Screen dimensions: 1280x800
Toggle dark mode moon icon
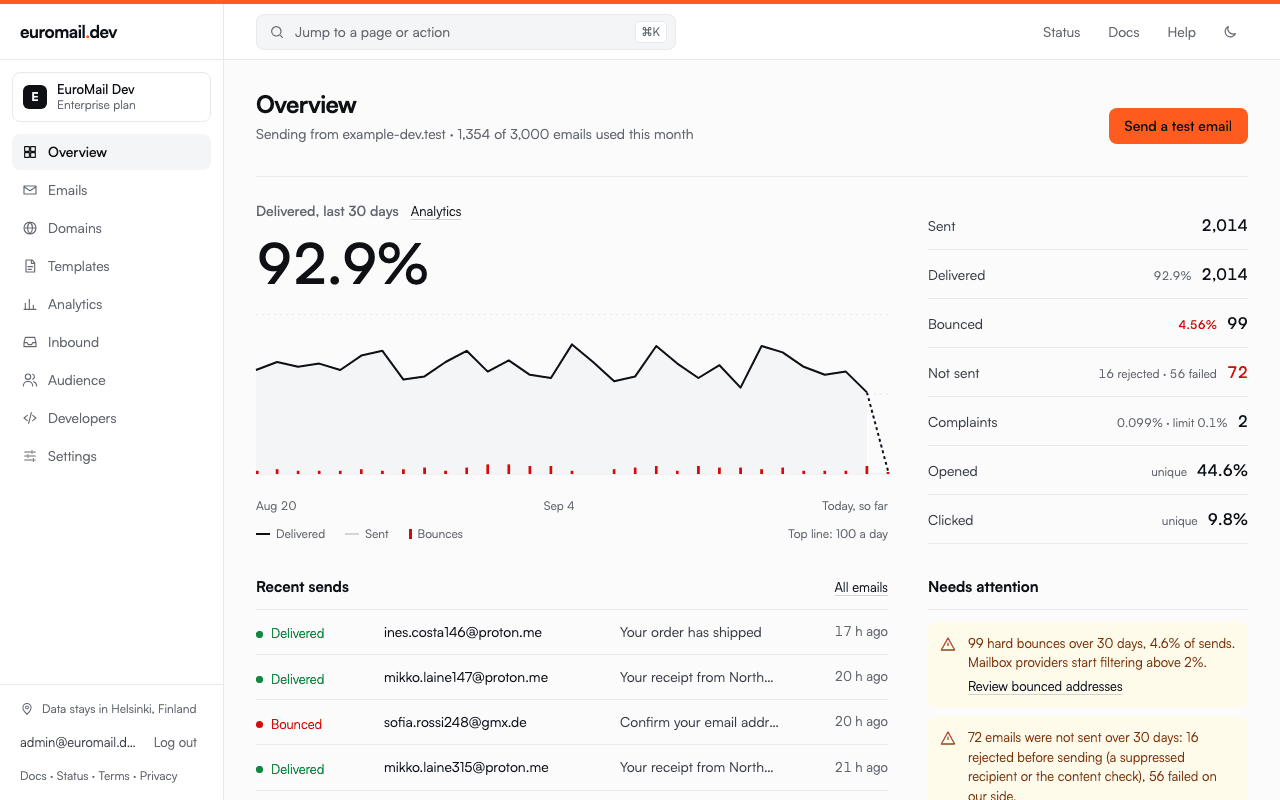1230,32
